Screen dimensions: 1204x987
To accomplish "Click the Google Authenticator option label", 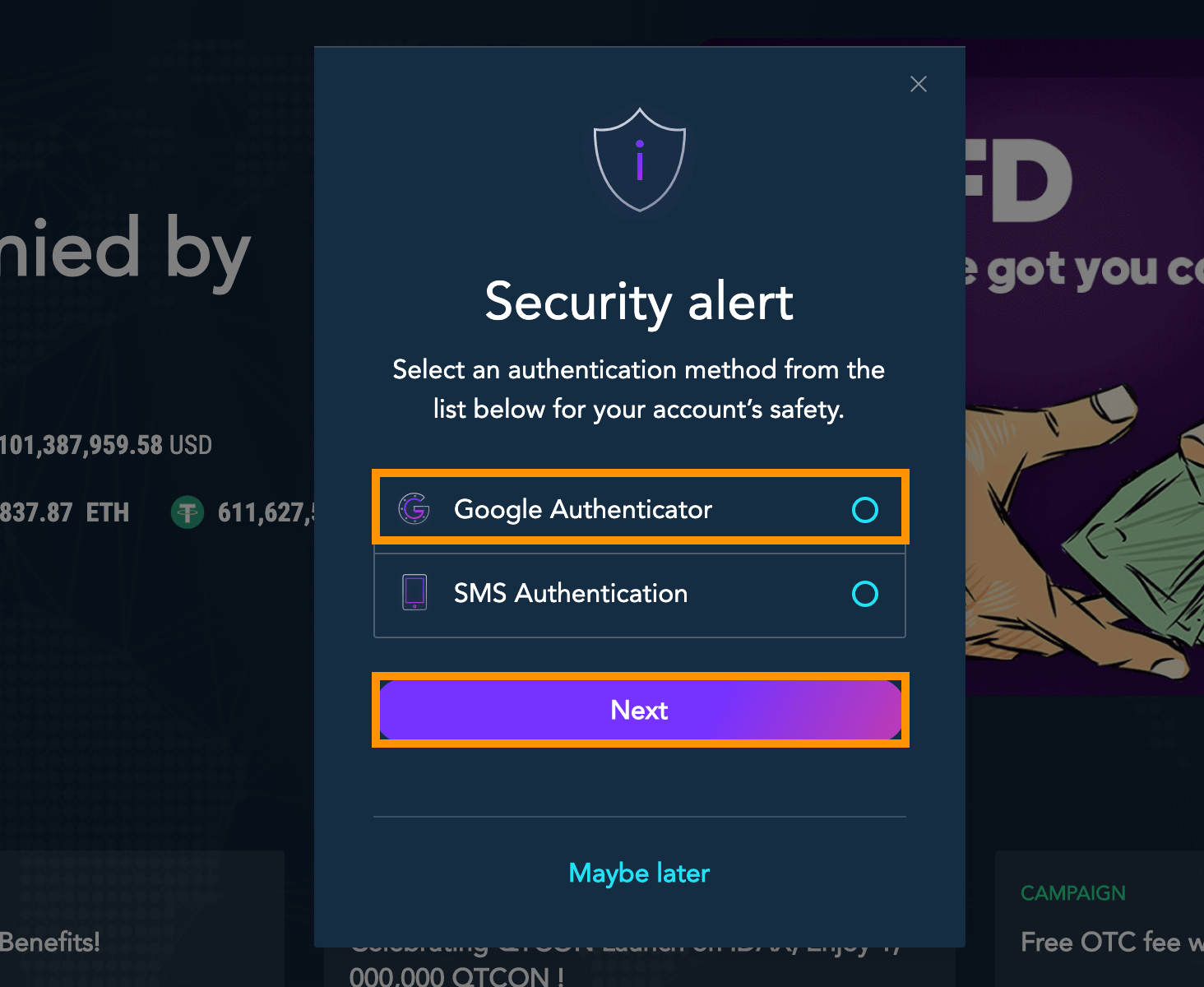I will (582, 510).
